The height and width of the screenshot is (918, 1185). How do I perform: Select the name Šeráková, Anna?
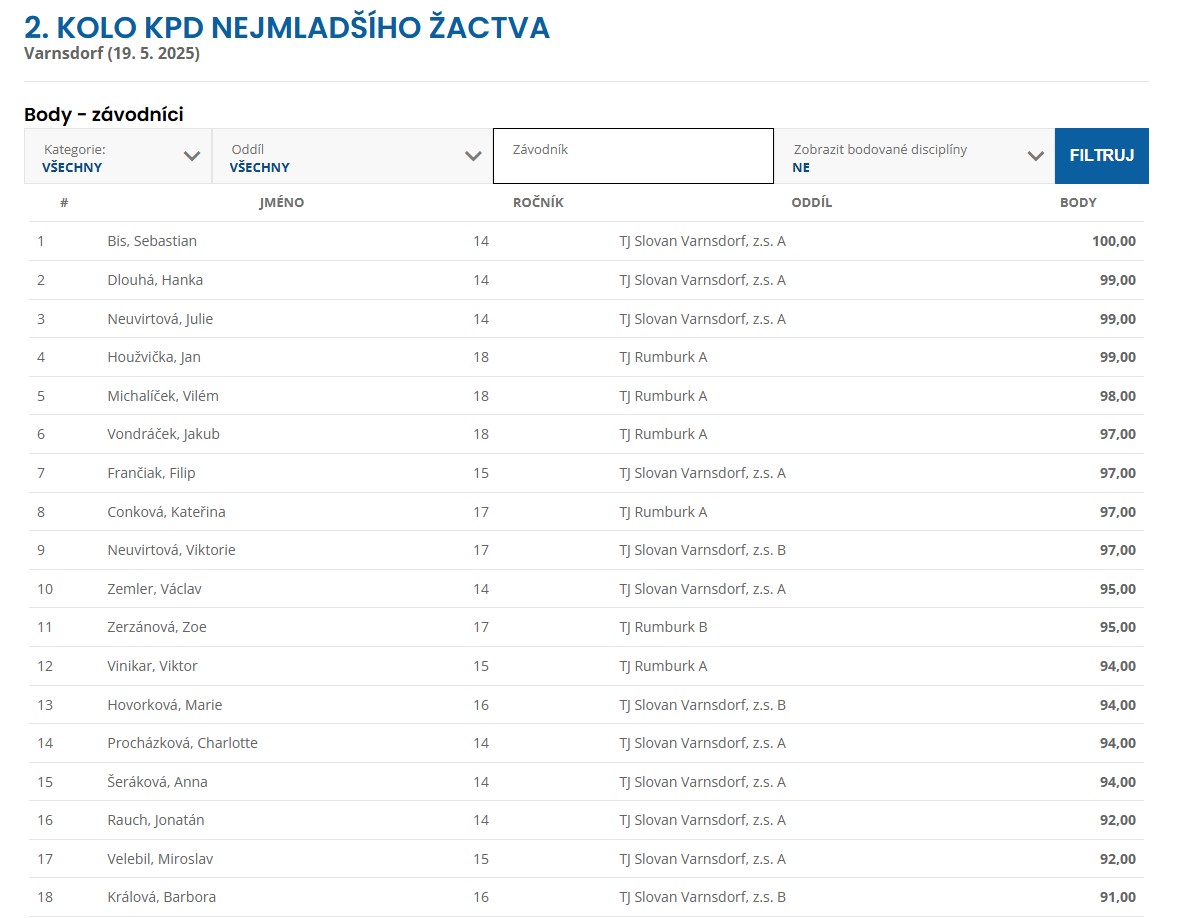(157, 782)
